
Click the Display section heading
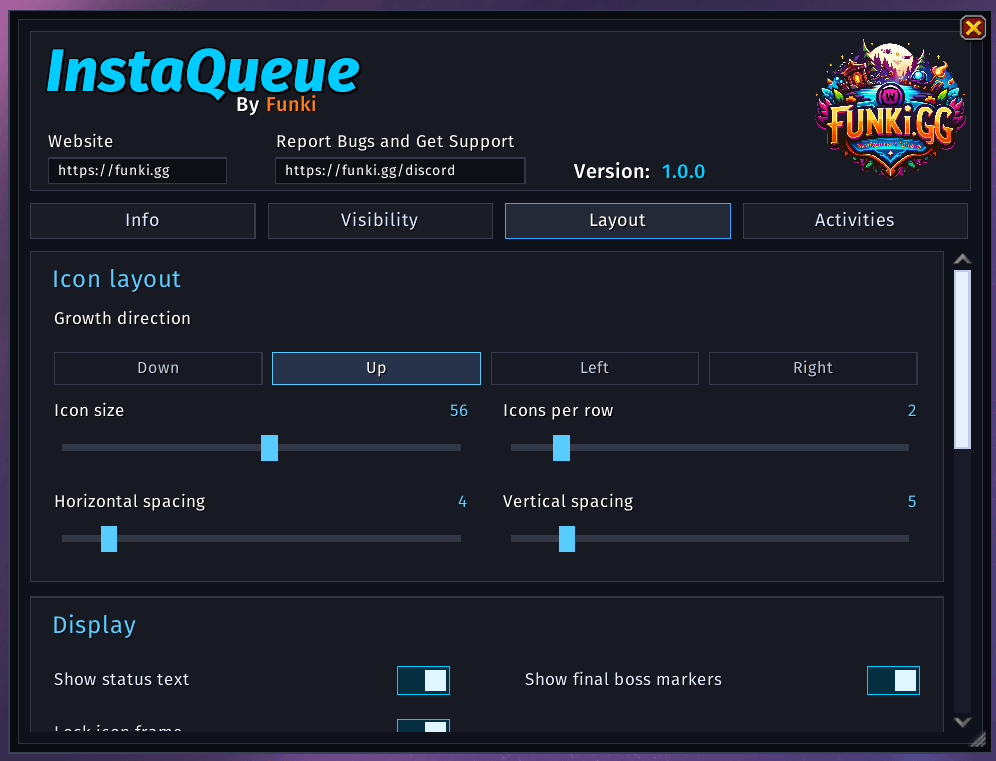tap(94, 626)
